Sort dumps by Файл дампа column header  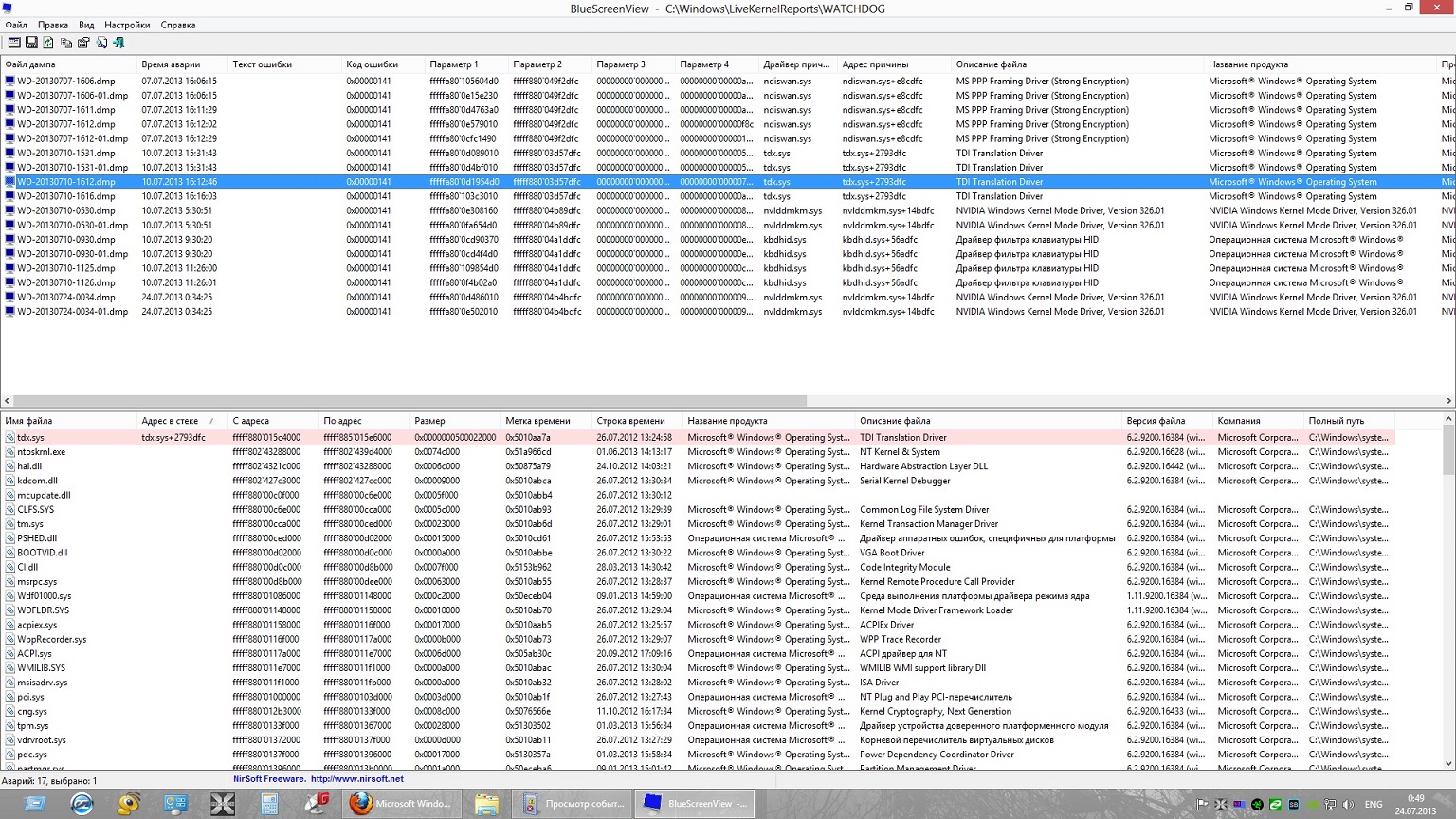click(x=68, y=64)
